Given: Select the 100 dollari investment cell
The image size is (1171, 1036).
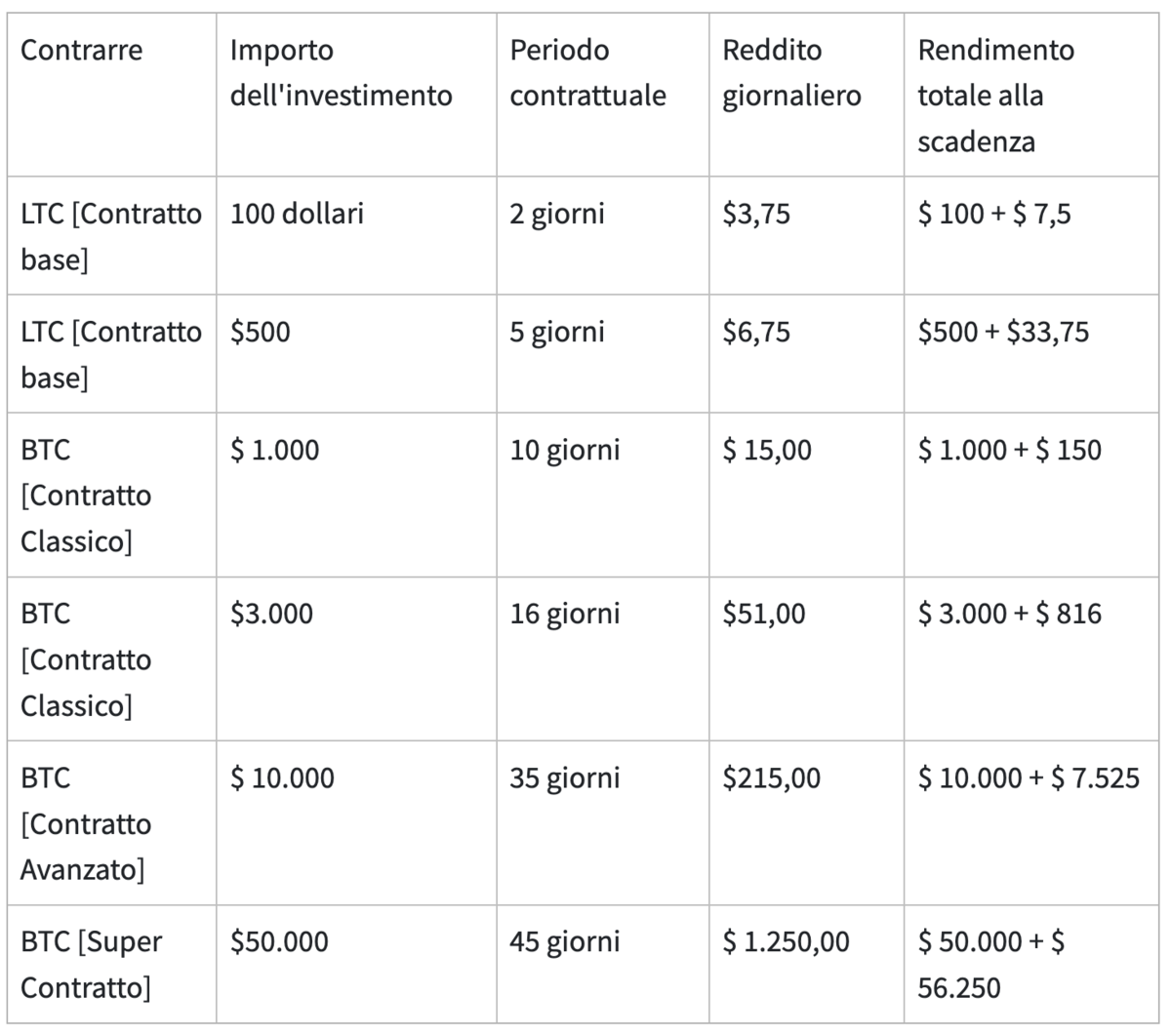Looking at the screenshot, I should point(297,214).
